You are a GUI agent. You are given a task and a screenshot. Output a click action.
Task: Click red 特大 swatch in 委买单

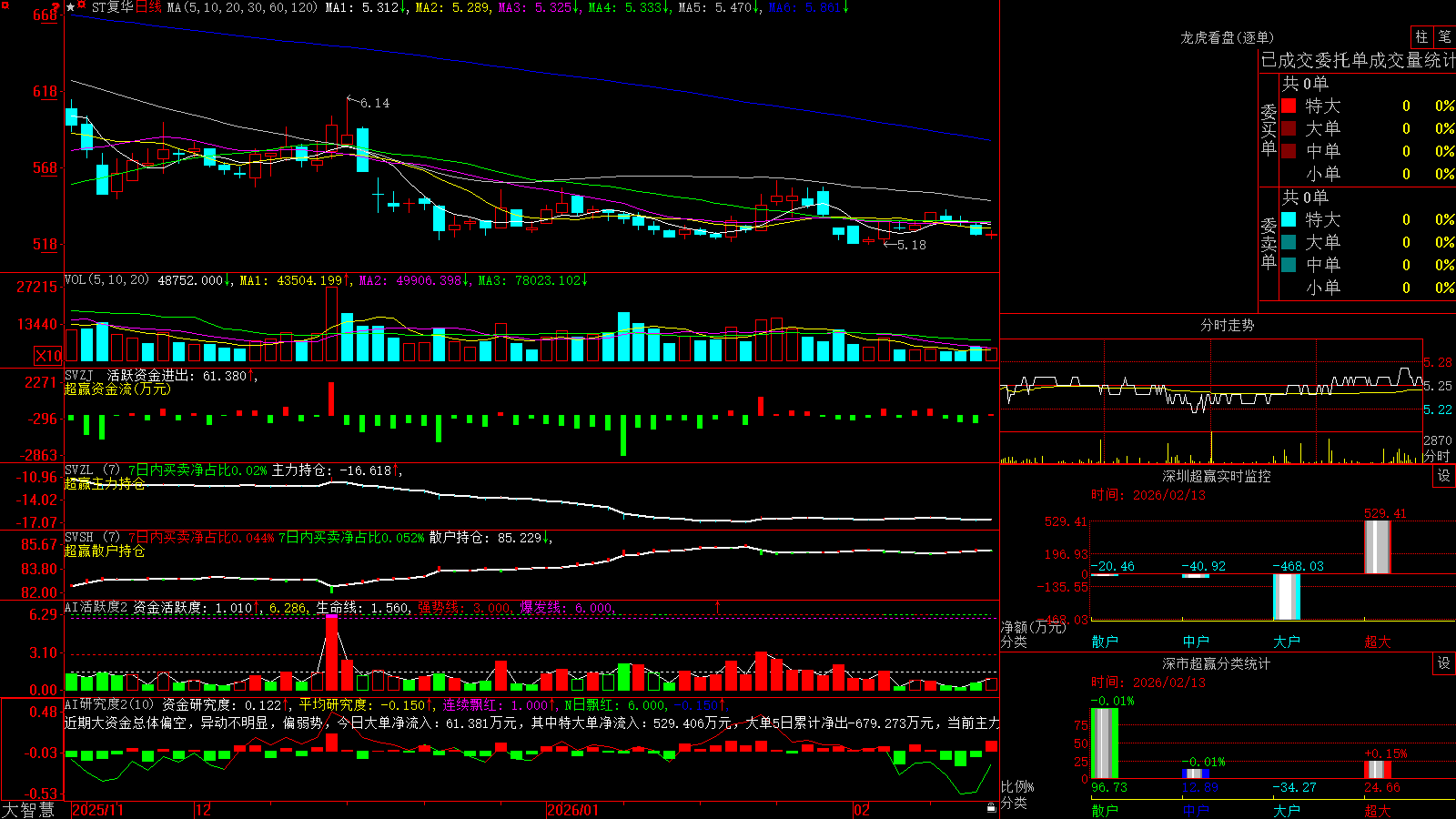pos(1289,106)
